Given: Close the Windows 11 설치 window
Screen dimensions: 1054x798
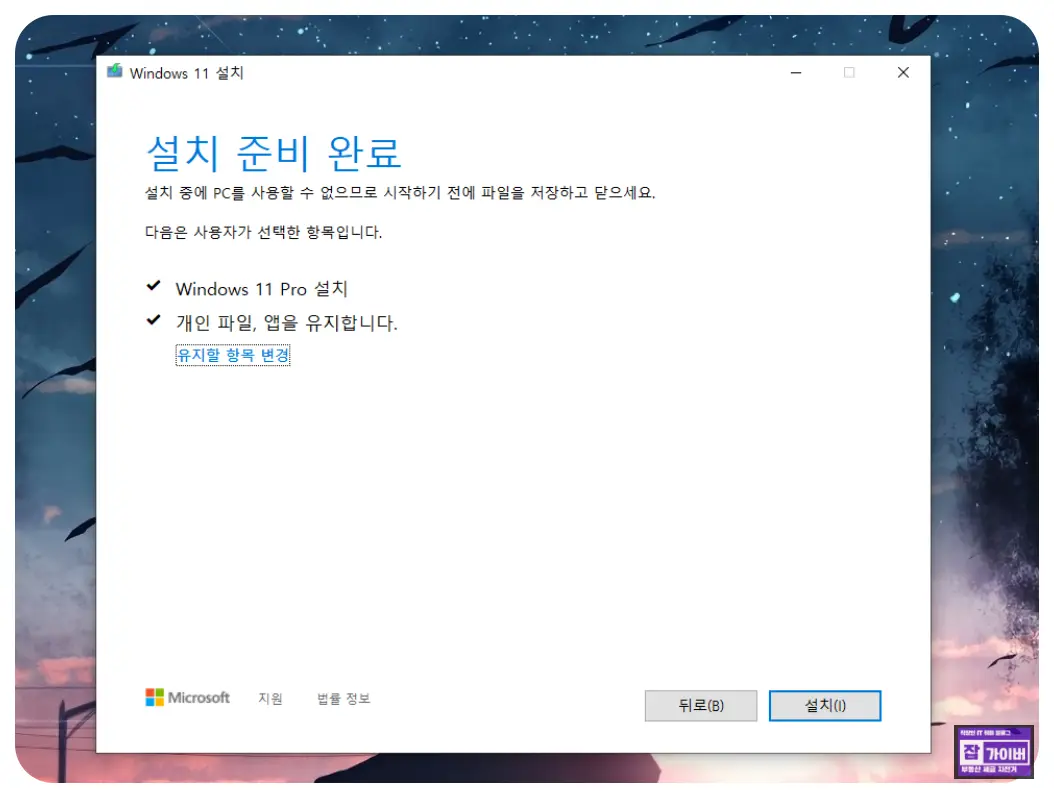Looking at the screenshot, I should pyautogui.click(x=903, y=73).
